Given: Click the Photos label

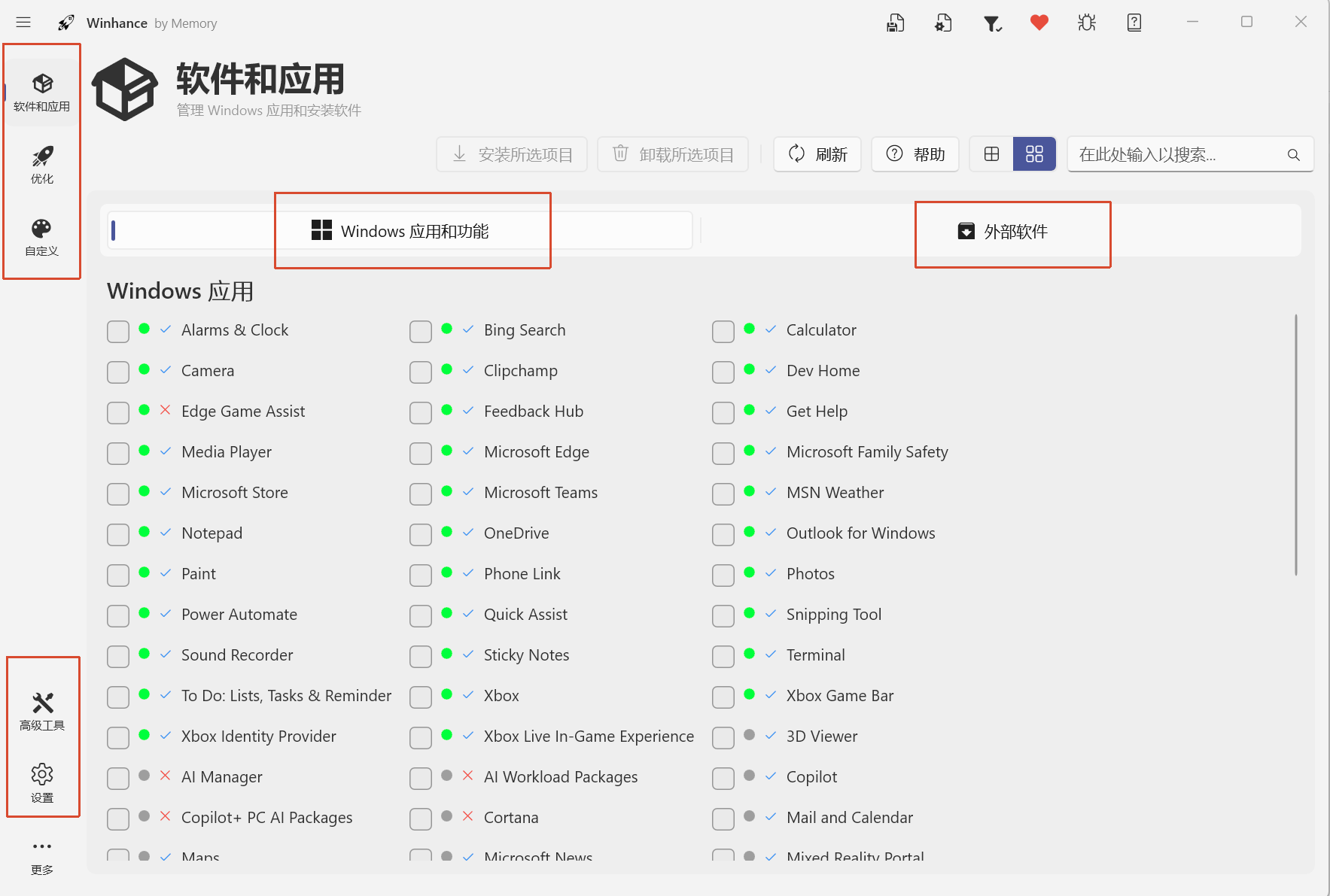Looking at the screenshot, I should [811, 573].
